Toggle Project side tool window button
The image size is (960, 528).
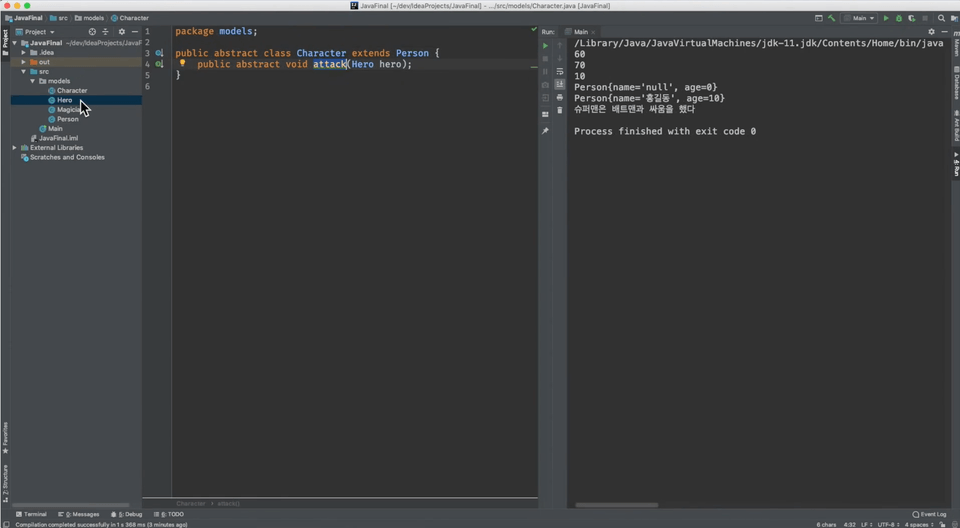point(5,43)
